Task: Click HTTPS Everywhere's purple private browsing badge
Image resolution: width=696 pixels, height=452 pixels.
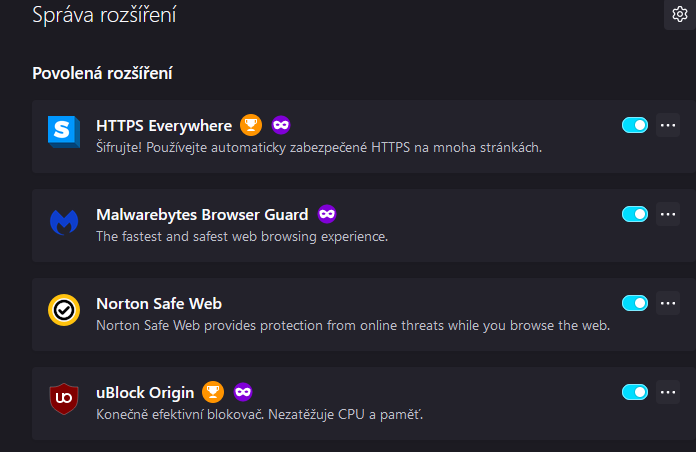Action: click(281, 126)
